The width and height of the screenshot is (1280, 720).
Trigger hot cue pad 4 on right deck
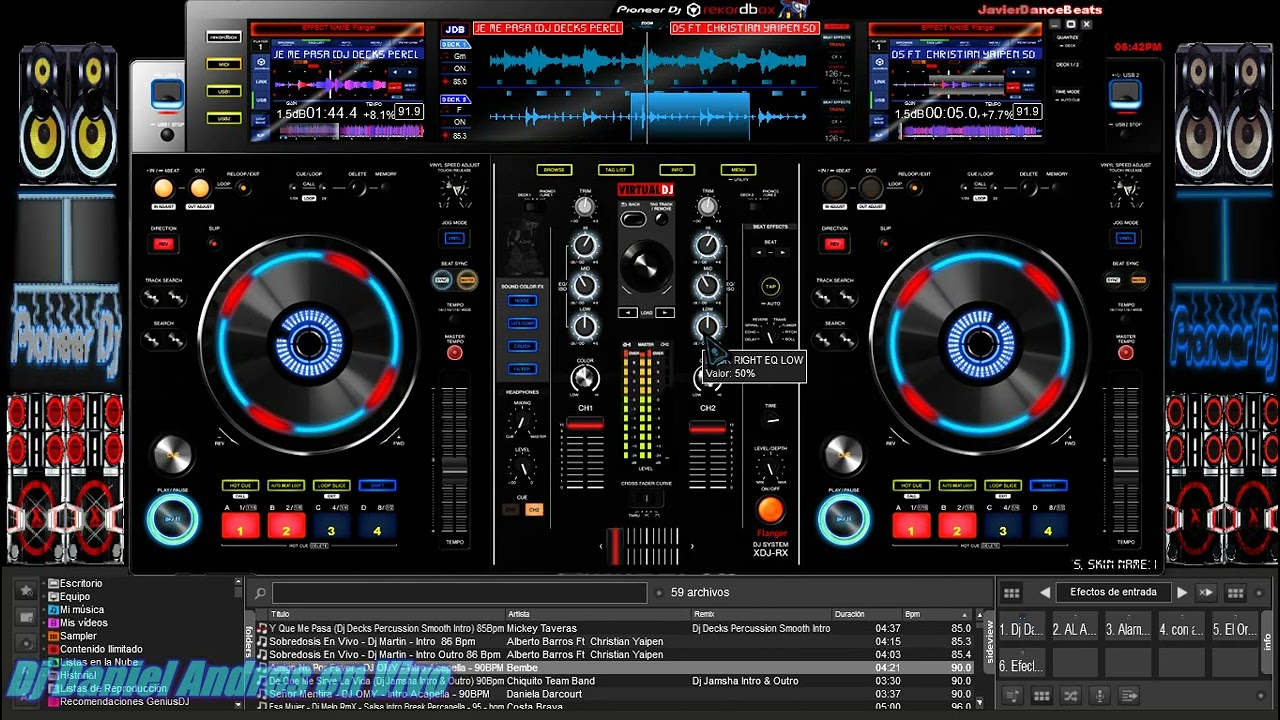[1048, 526]
